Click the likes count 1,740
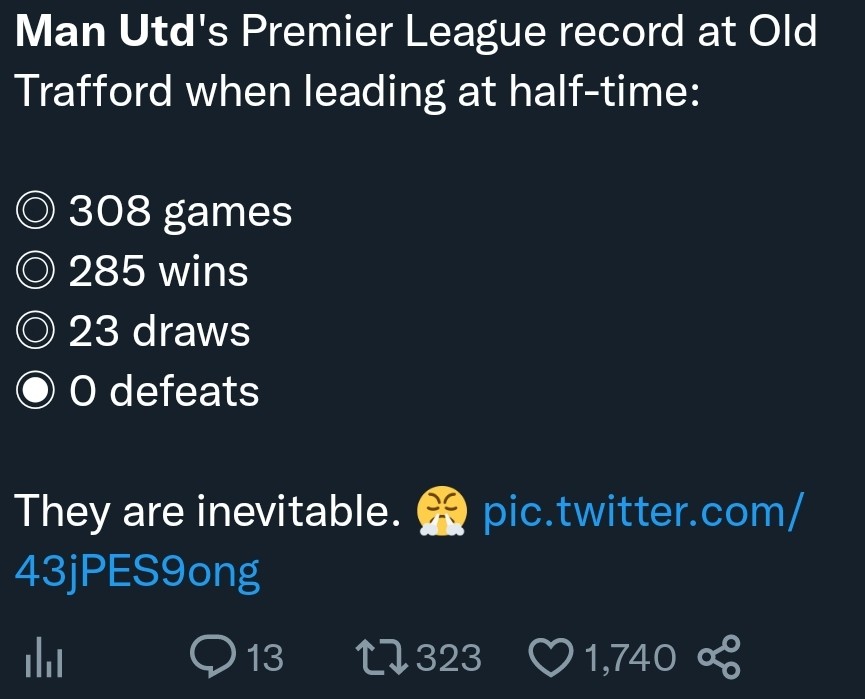This screenshot has width=865, height=699. coord(629,658)
